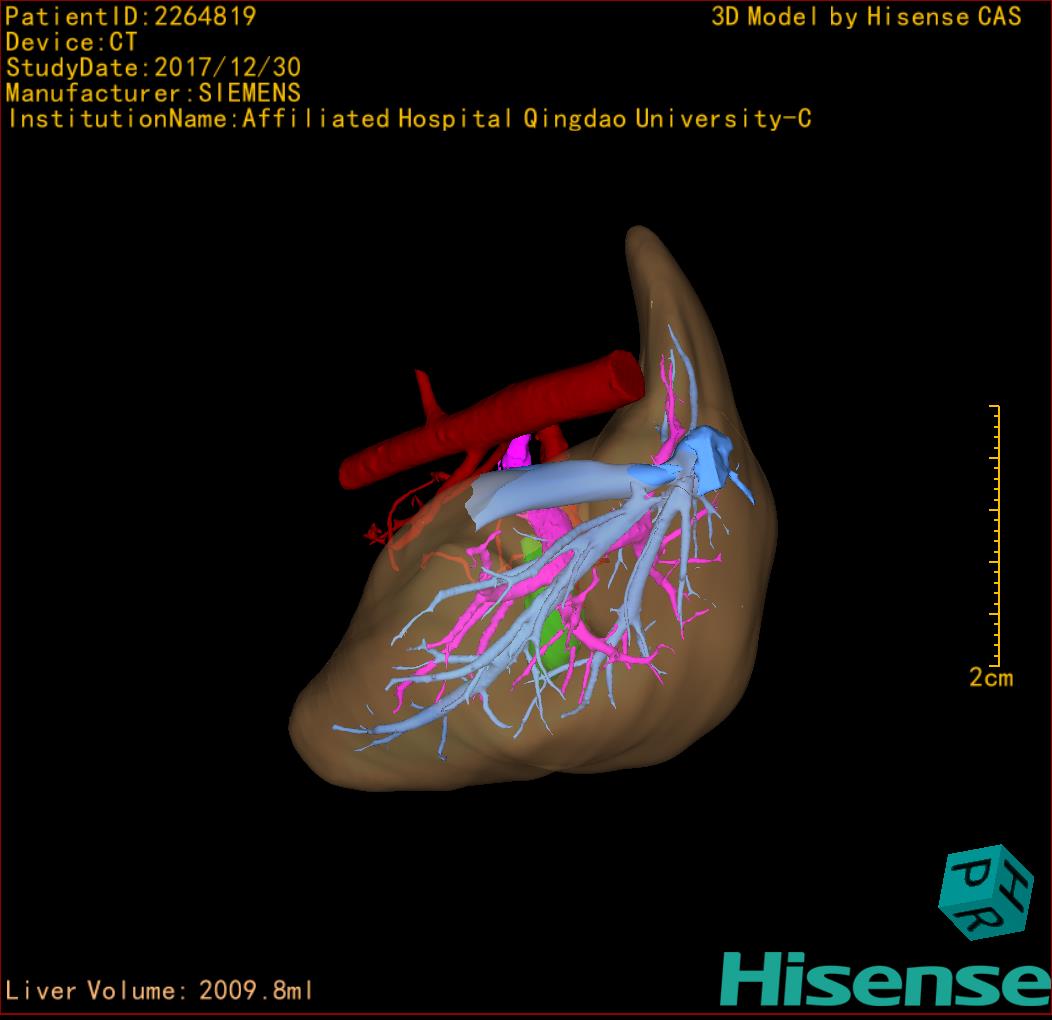
Task: Click the StudyDate:2017/12/30 text
Action: point(153,68)
